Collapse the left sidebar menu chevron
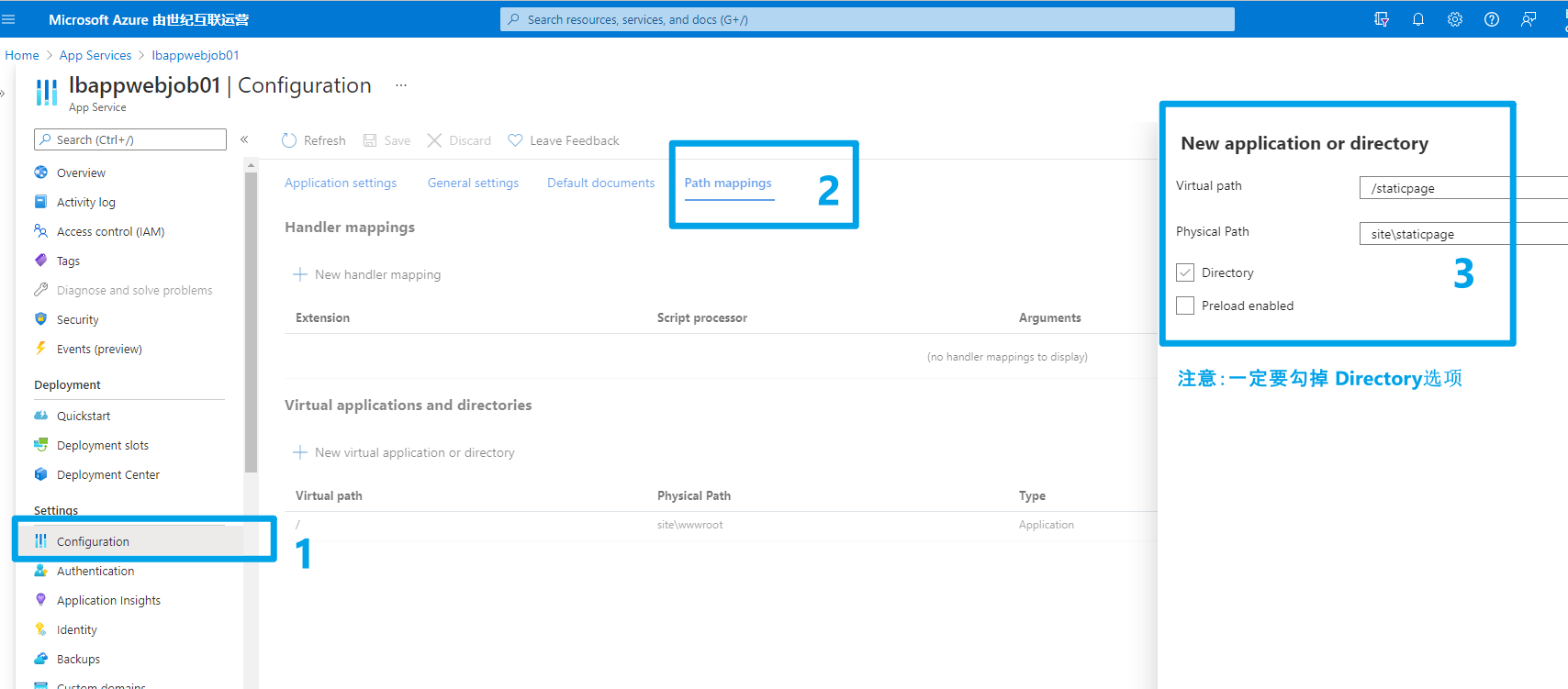 point(244,139)
